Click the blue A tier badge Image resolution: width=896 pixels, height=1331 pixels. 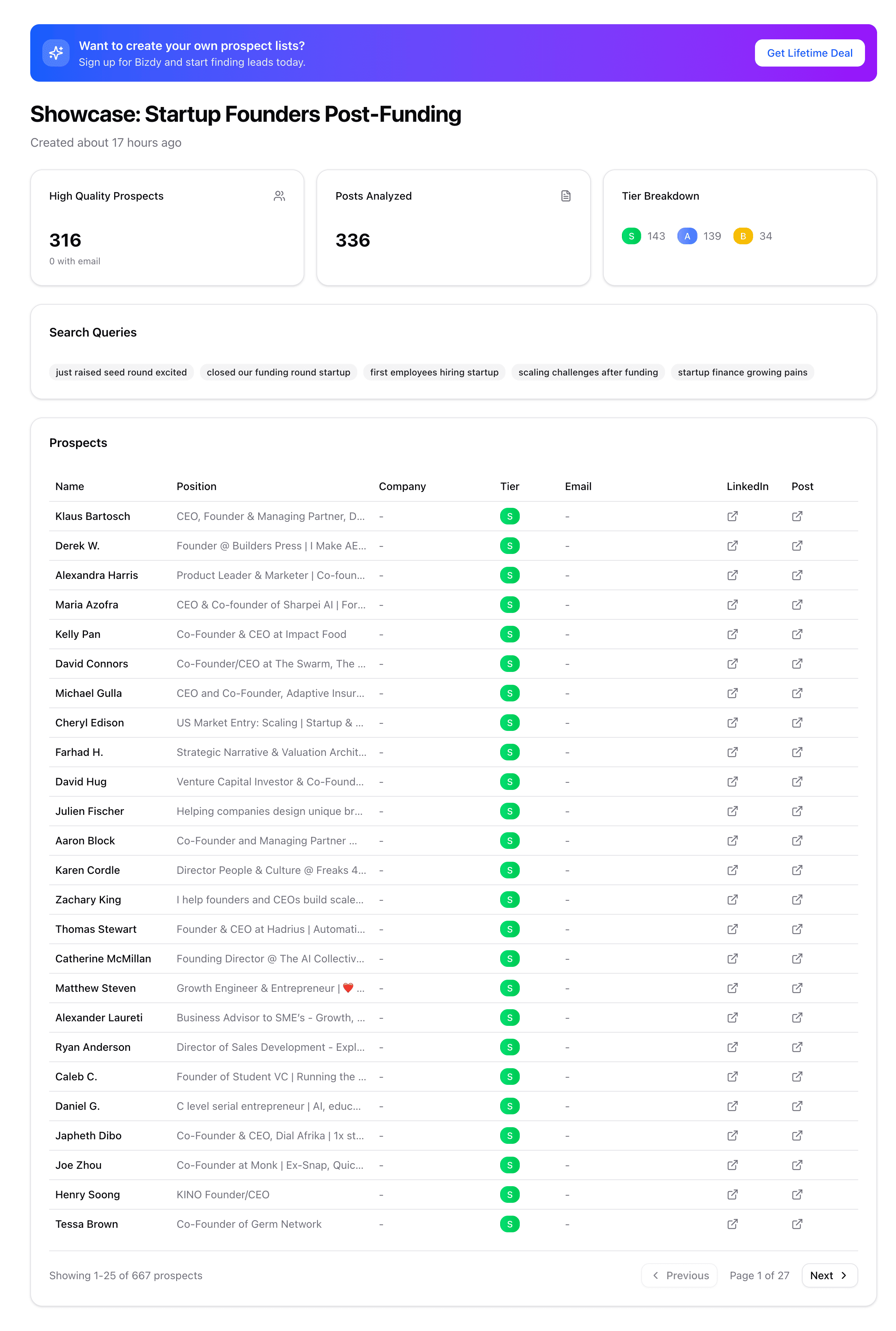pos(687,236)
